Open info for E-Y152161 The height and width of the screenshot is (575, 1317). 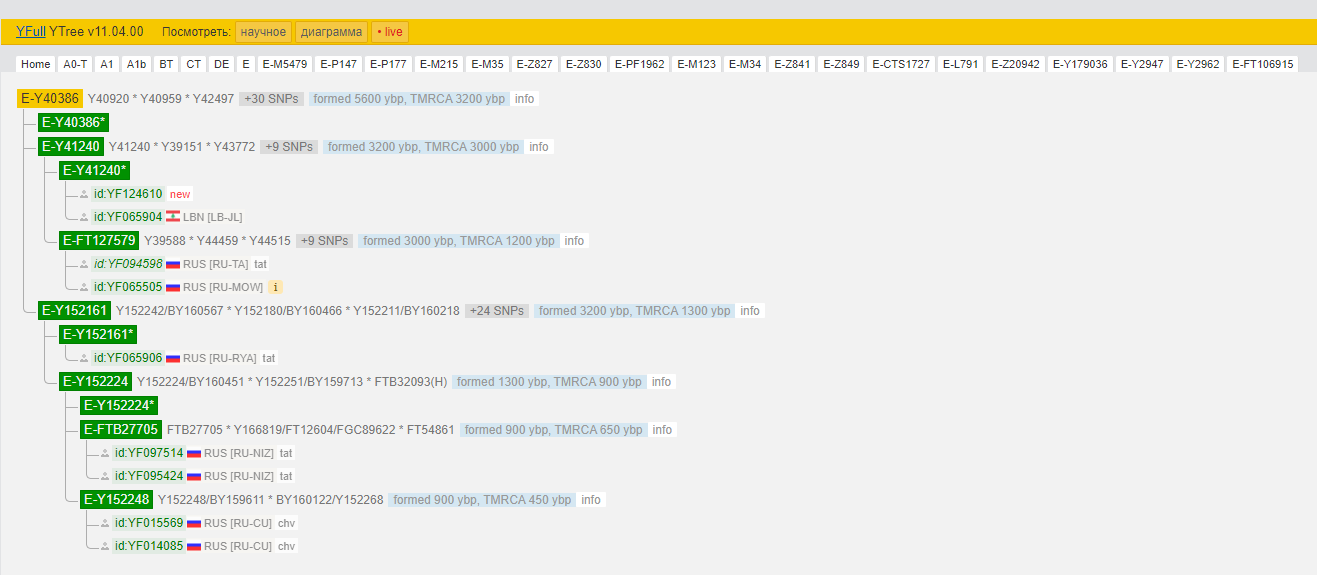pos(750,311)
